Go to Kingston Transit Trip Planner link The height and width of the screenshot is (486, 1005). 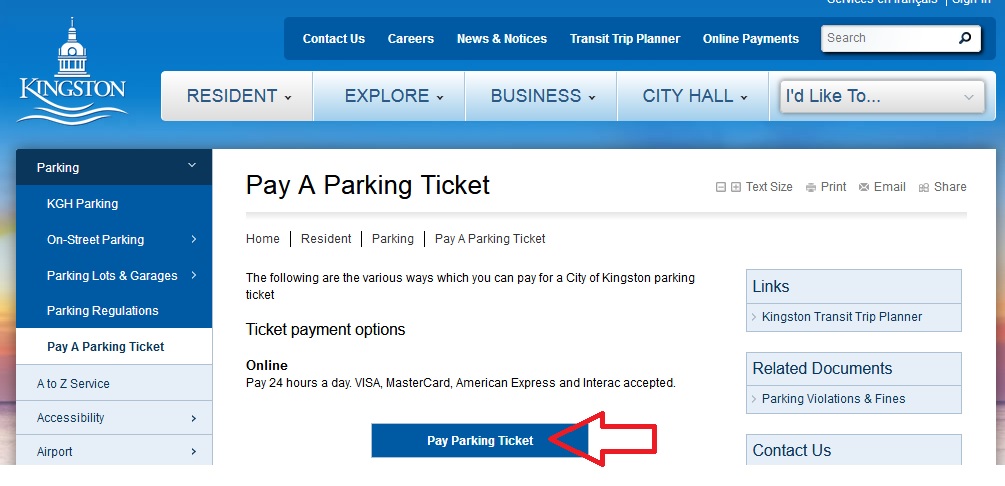pyautogui.click(x=841, y=317)
